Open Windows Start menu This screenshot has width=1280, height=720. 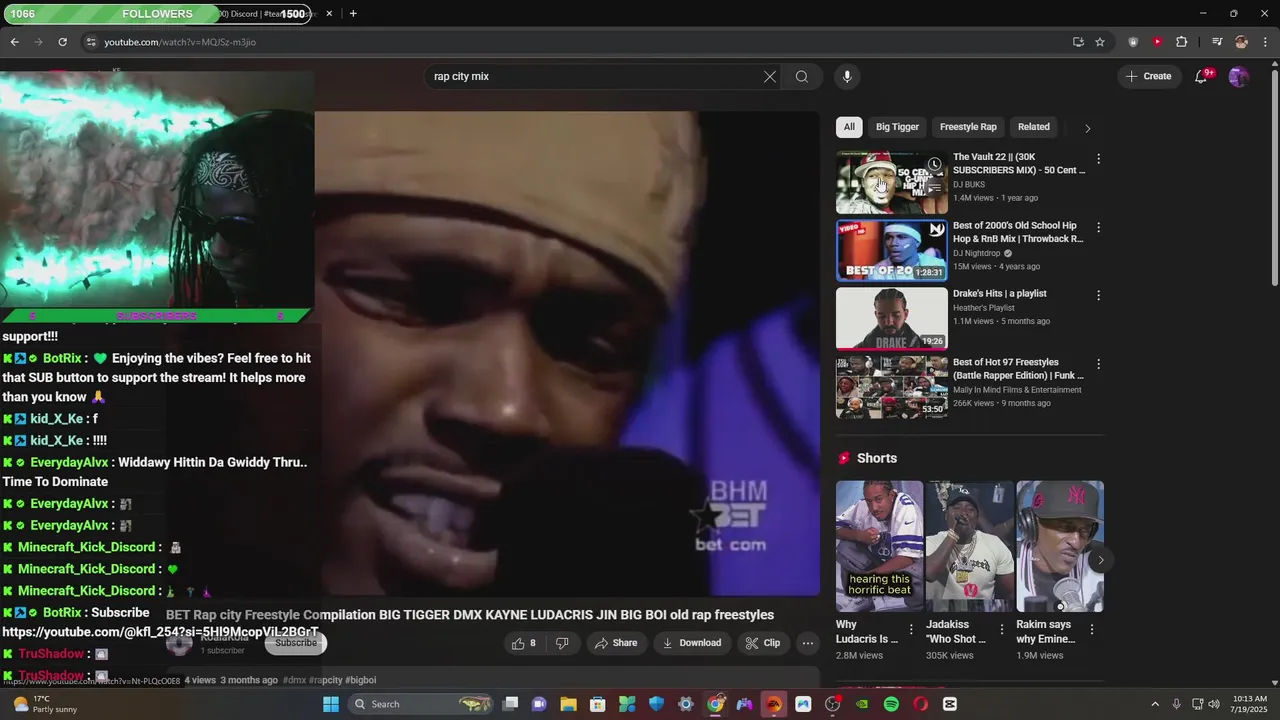pos(331,704)
